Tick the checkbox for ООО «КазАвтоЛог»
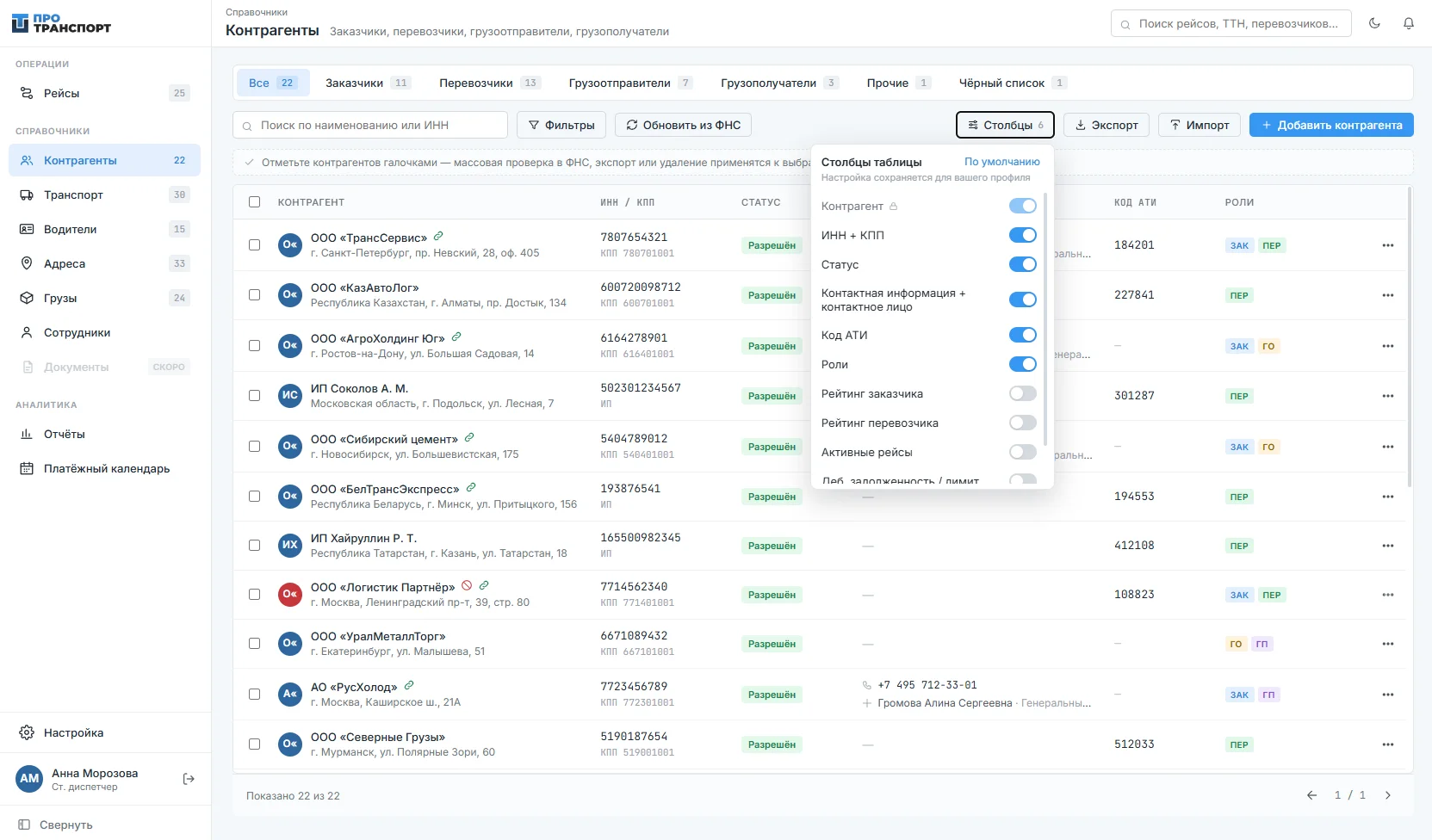1432x840 pixels. (x=254, y=294)
